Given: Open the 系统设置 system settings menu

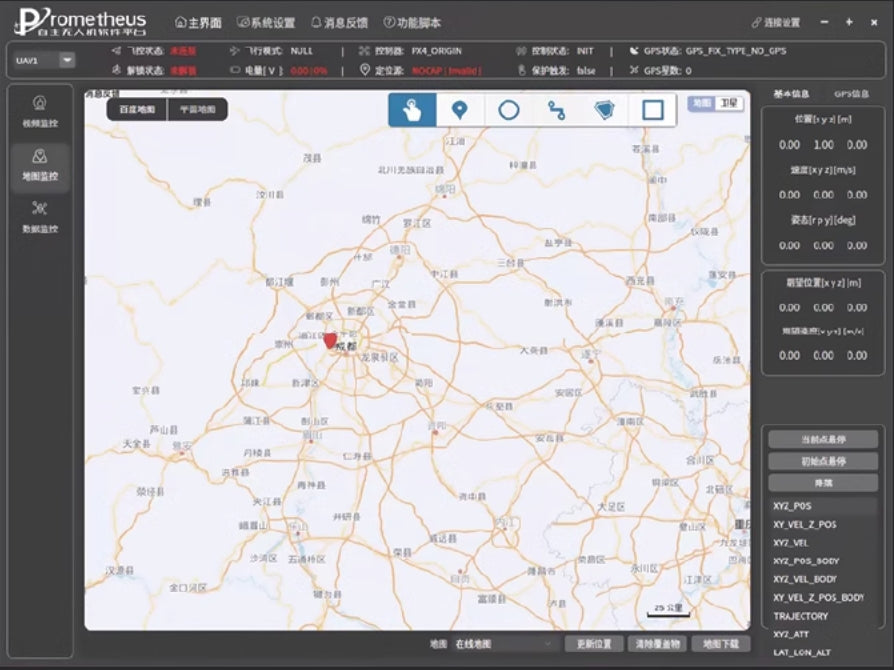Looking at the screenshot, I should point(266,23).
